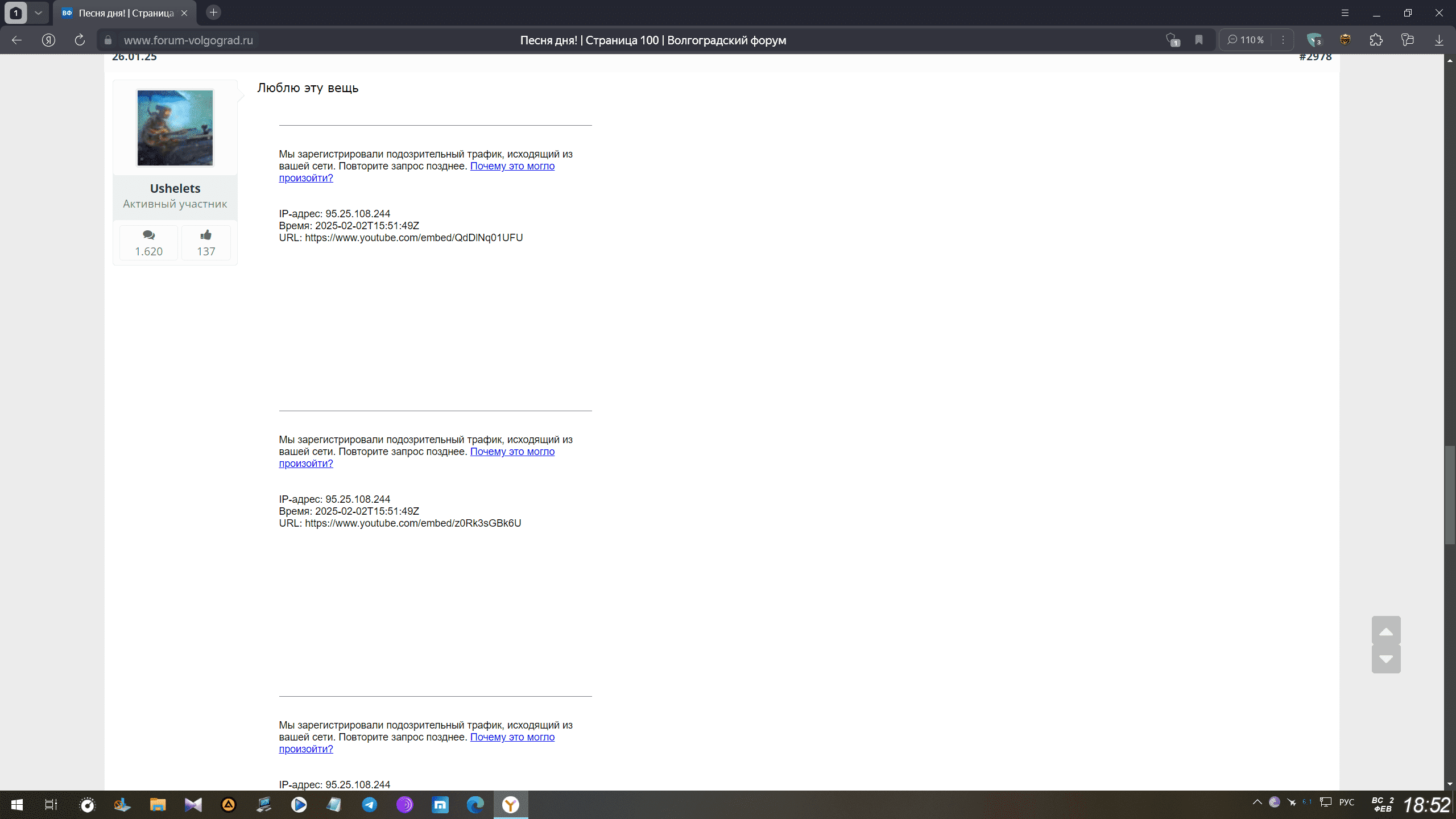Click the page scroll-down arrow button

click(1386, 659)
